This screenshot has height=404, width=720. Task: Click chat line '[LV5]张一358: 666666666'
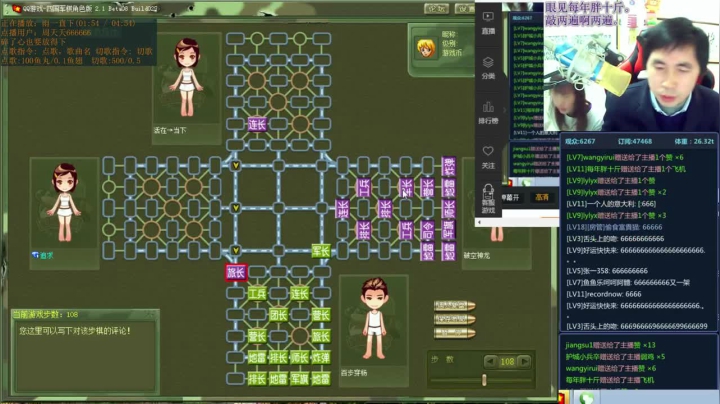click(607, 271)
